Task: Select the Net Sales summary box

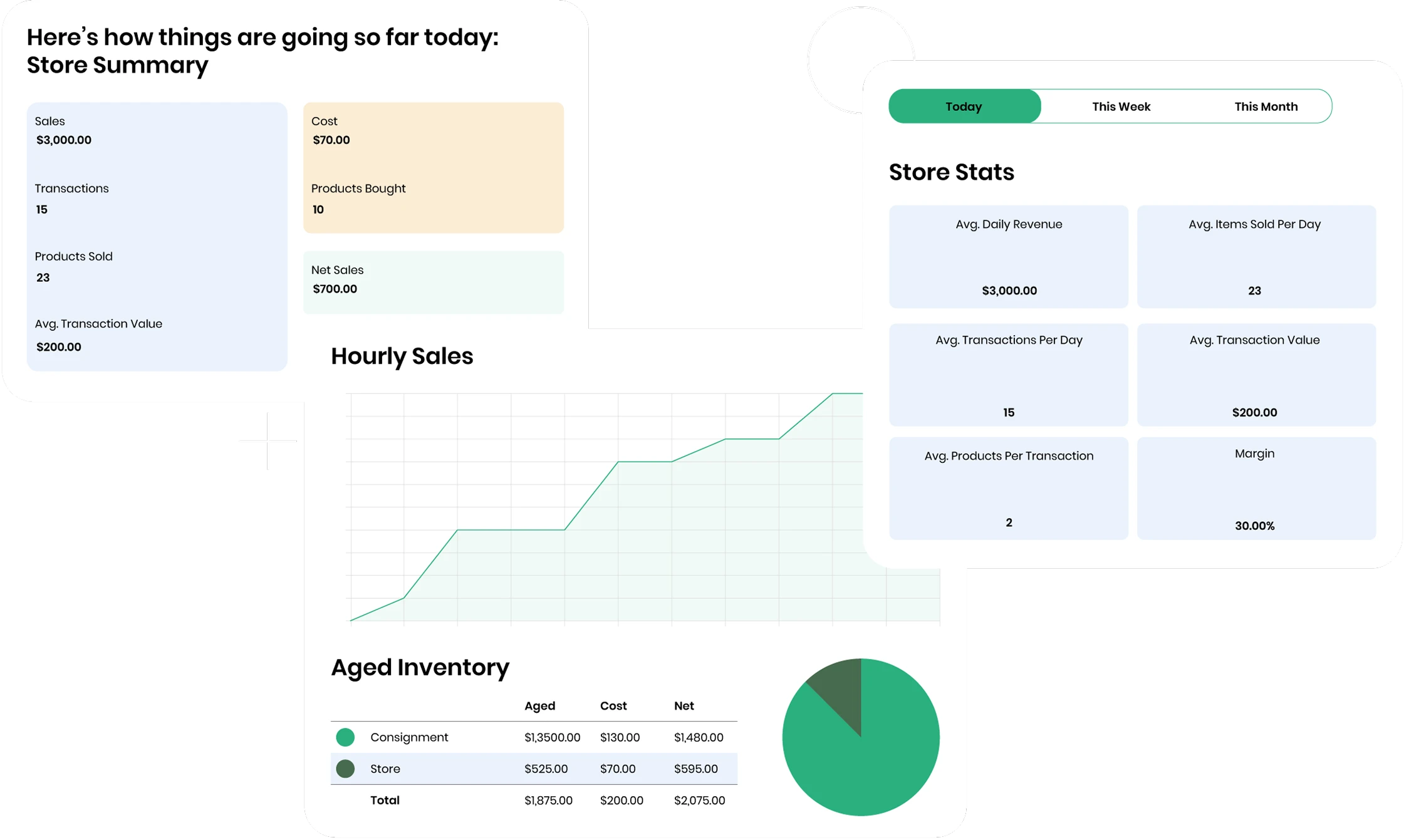Action: point(434,283)
